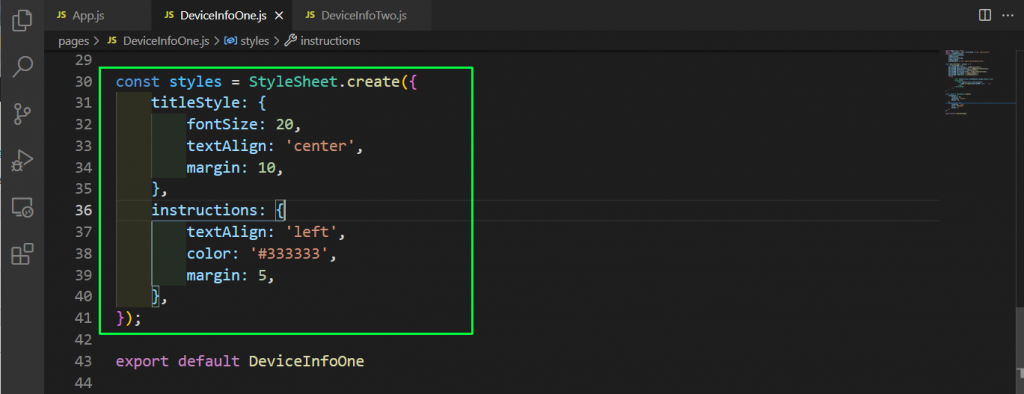Click DeviceInfoOne on the export line
This screenshot has height=394, width=1024.
[306, 361]
